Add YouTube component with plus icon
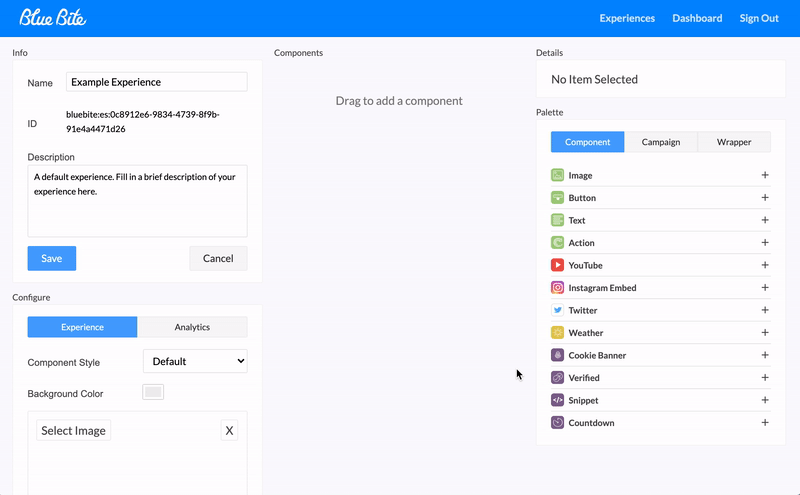The width and height of the screenshot is (800, 495). (x=765, y=265)
